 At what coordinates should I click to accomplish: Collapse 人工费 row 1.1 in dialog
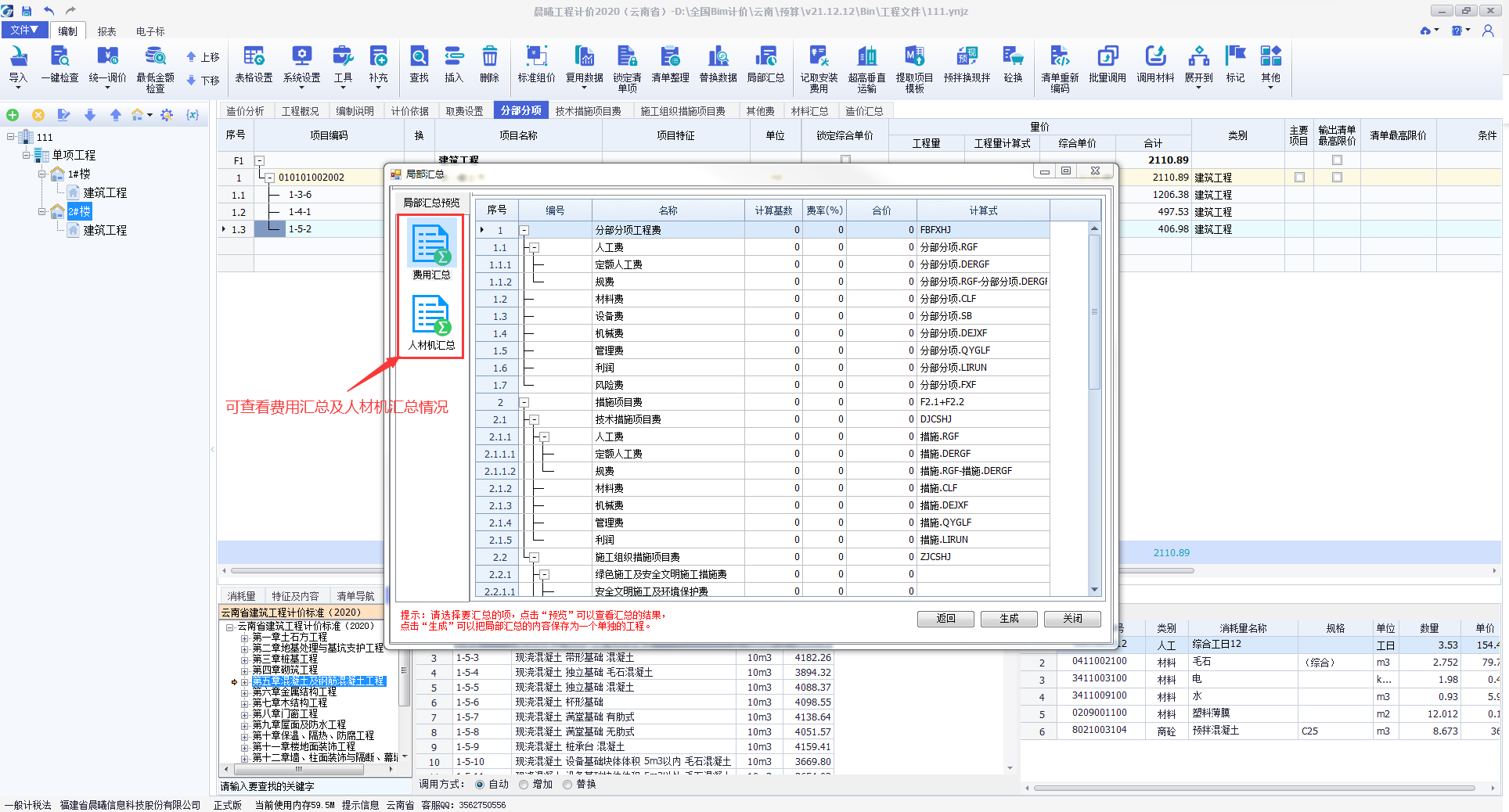pos(534,247)
